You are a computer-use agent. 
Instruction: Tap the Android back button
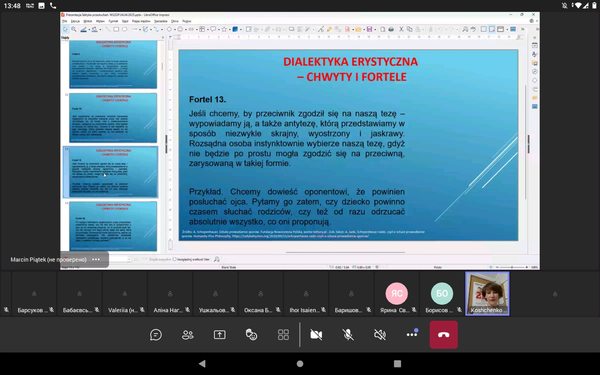202,364
